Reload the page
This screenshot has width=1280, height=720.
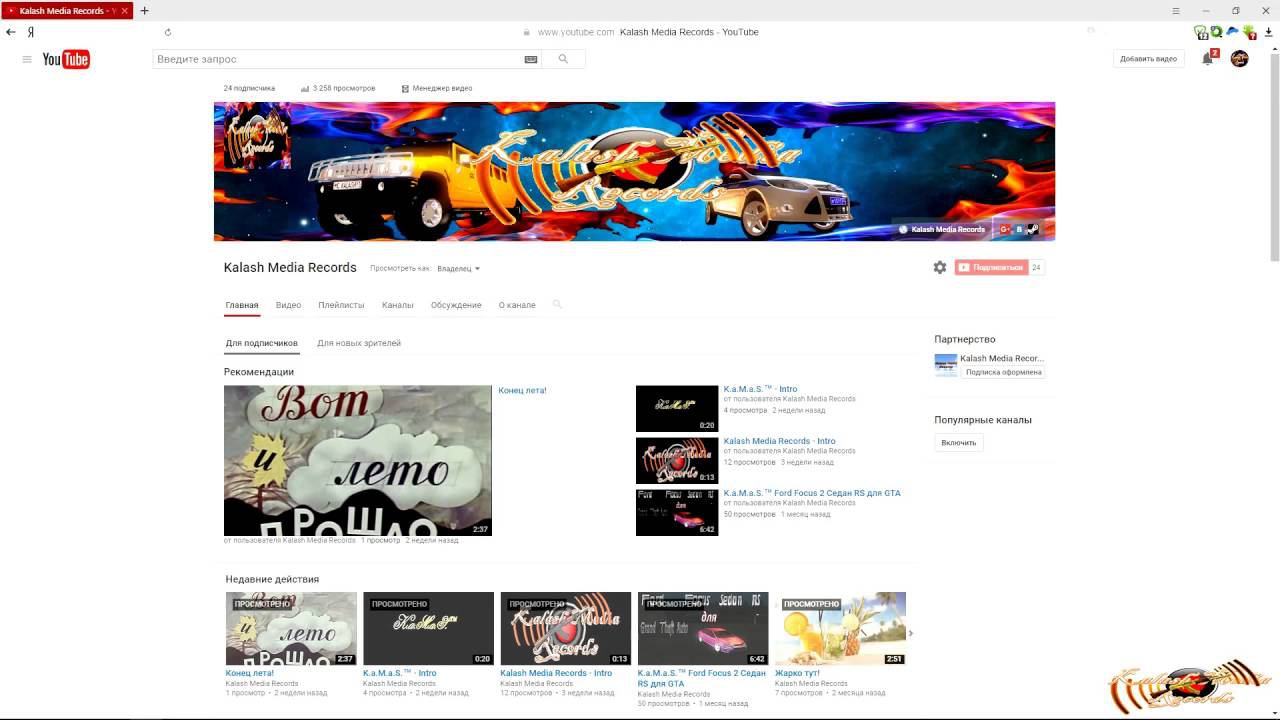tap(167, 32)
